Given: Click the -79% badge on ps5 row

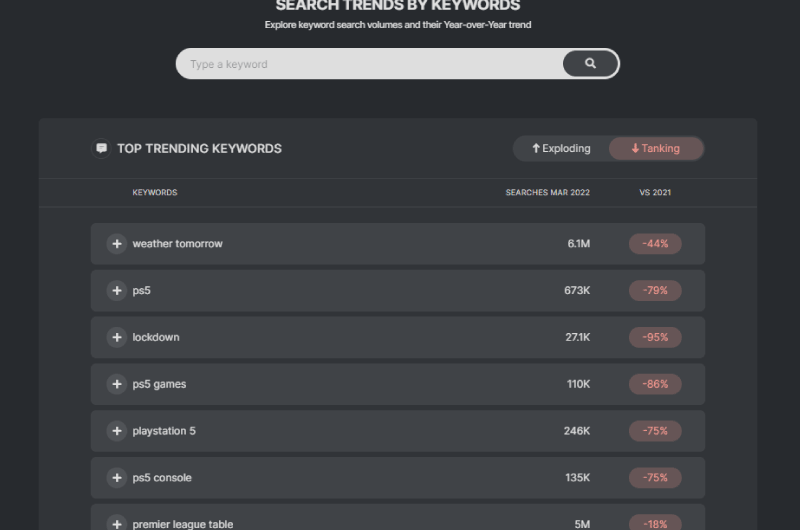Looking at the screenshot, I should coord(655,291).
